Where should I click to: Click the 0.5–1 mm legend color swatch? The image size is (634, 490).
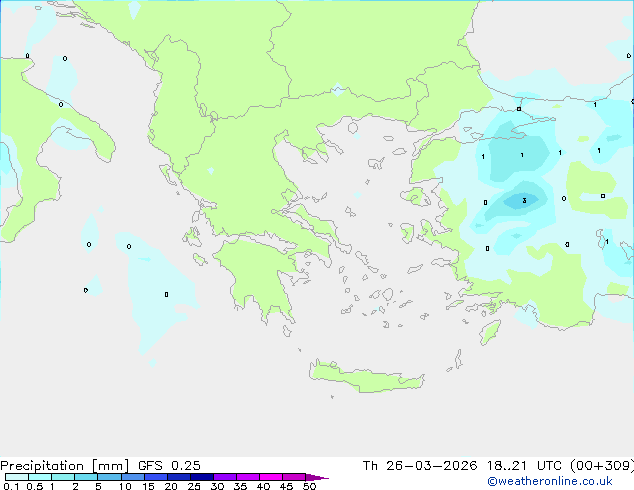[x=40, y=477]
